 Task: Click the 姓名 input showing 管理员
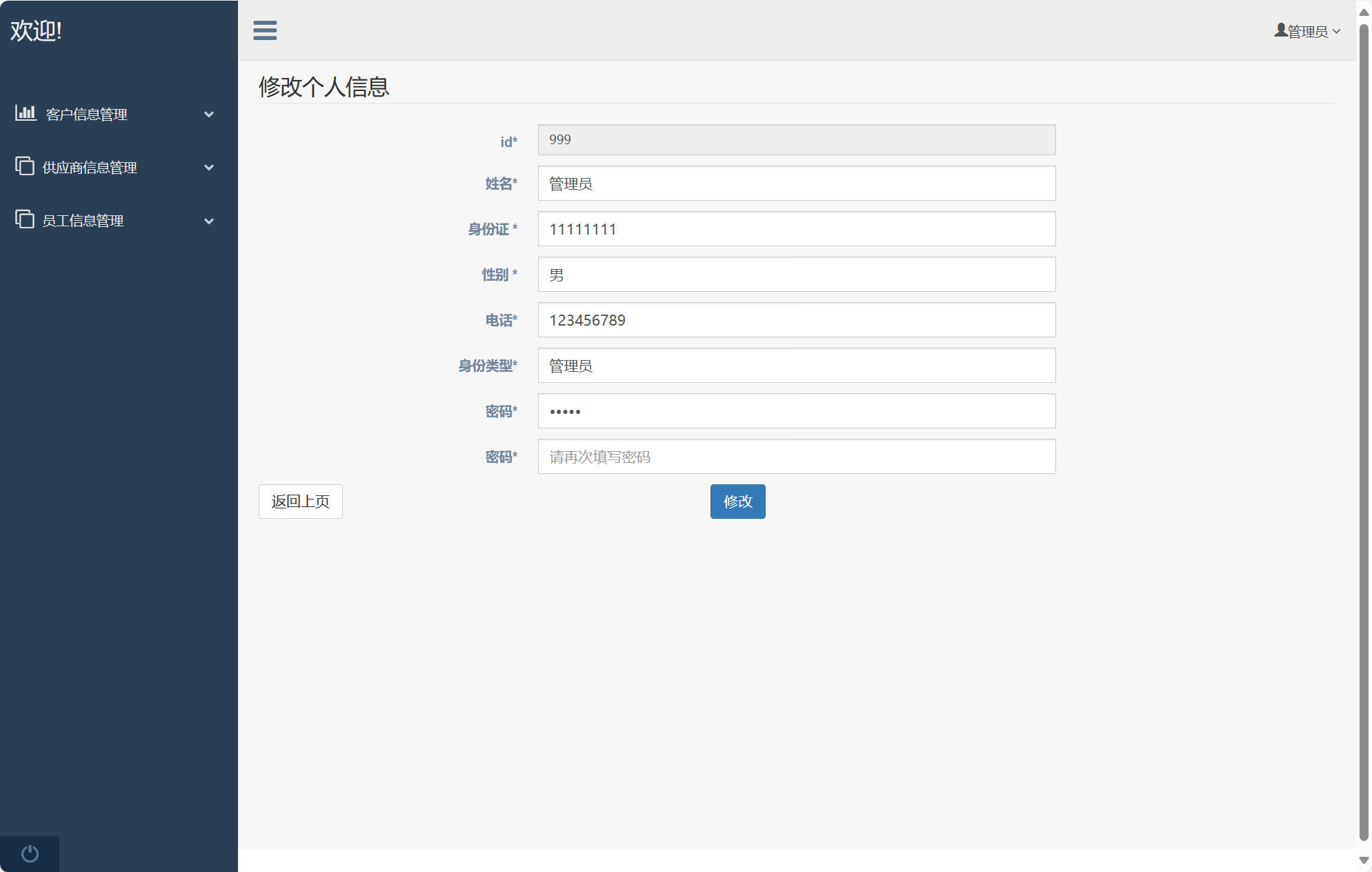(x=796, y=184)
